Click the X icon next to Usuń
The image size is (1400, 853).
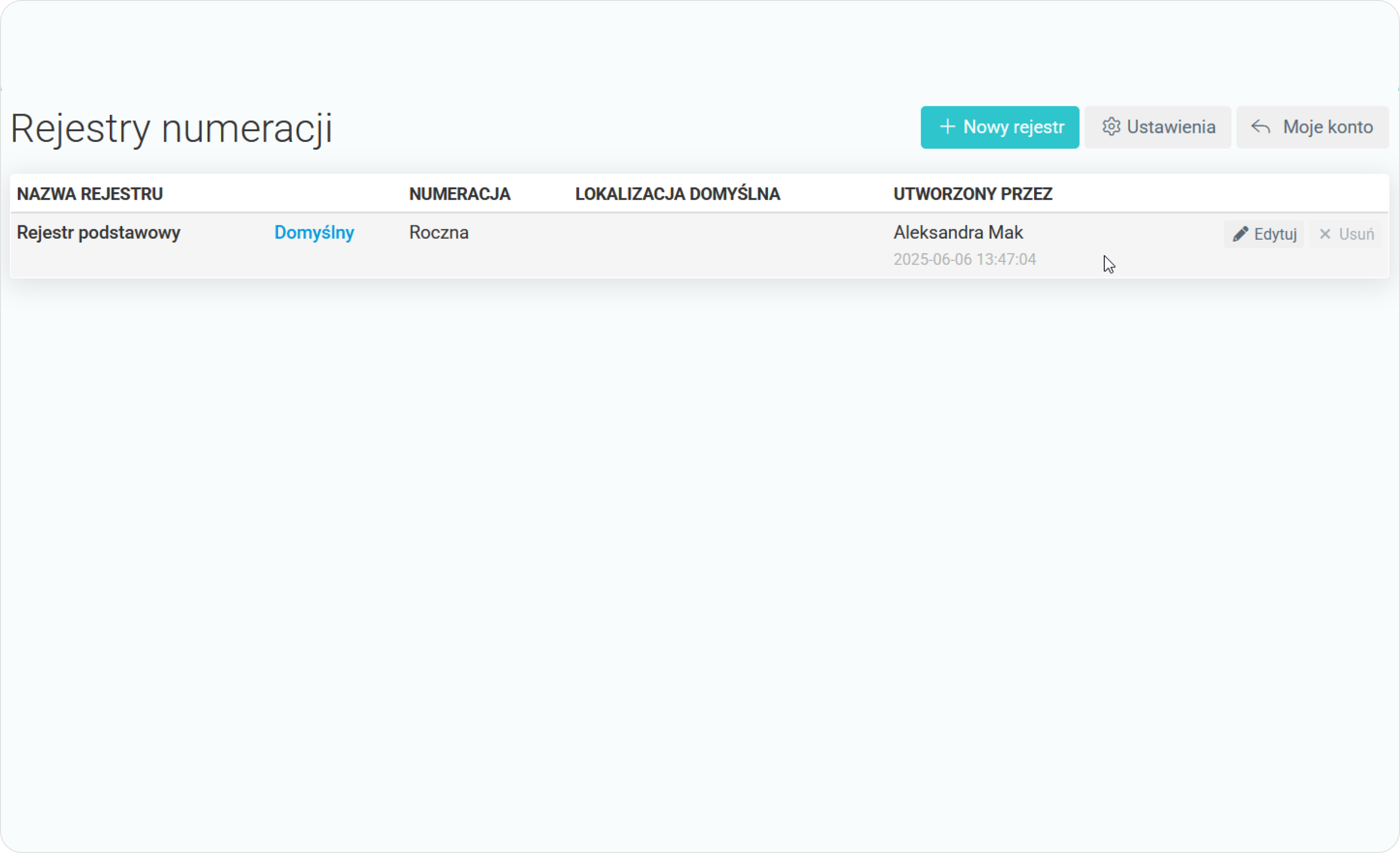(x=1325, y=234)
